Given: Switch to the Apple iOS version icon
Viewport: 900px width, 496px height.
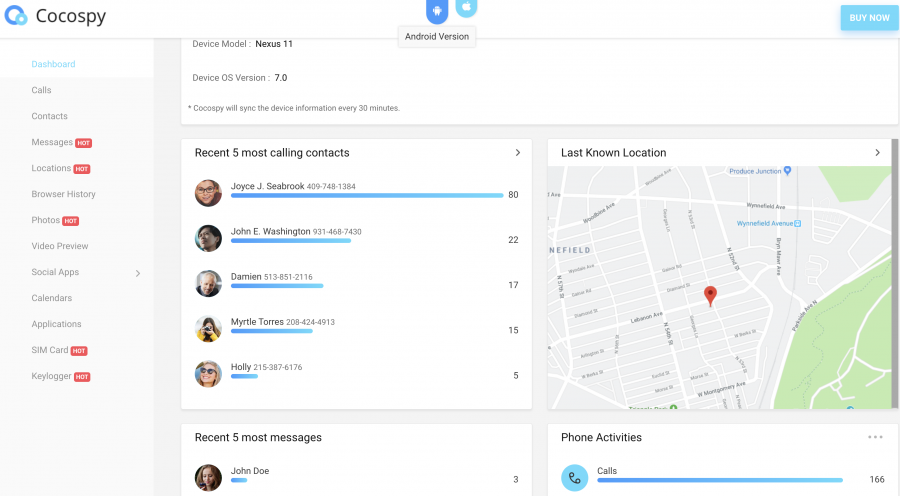Looking at the screenshot, I should click(x=466, y=7).
